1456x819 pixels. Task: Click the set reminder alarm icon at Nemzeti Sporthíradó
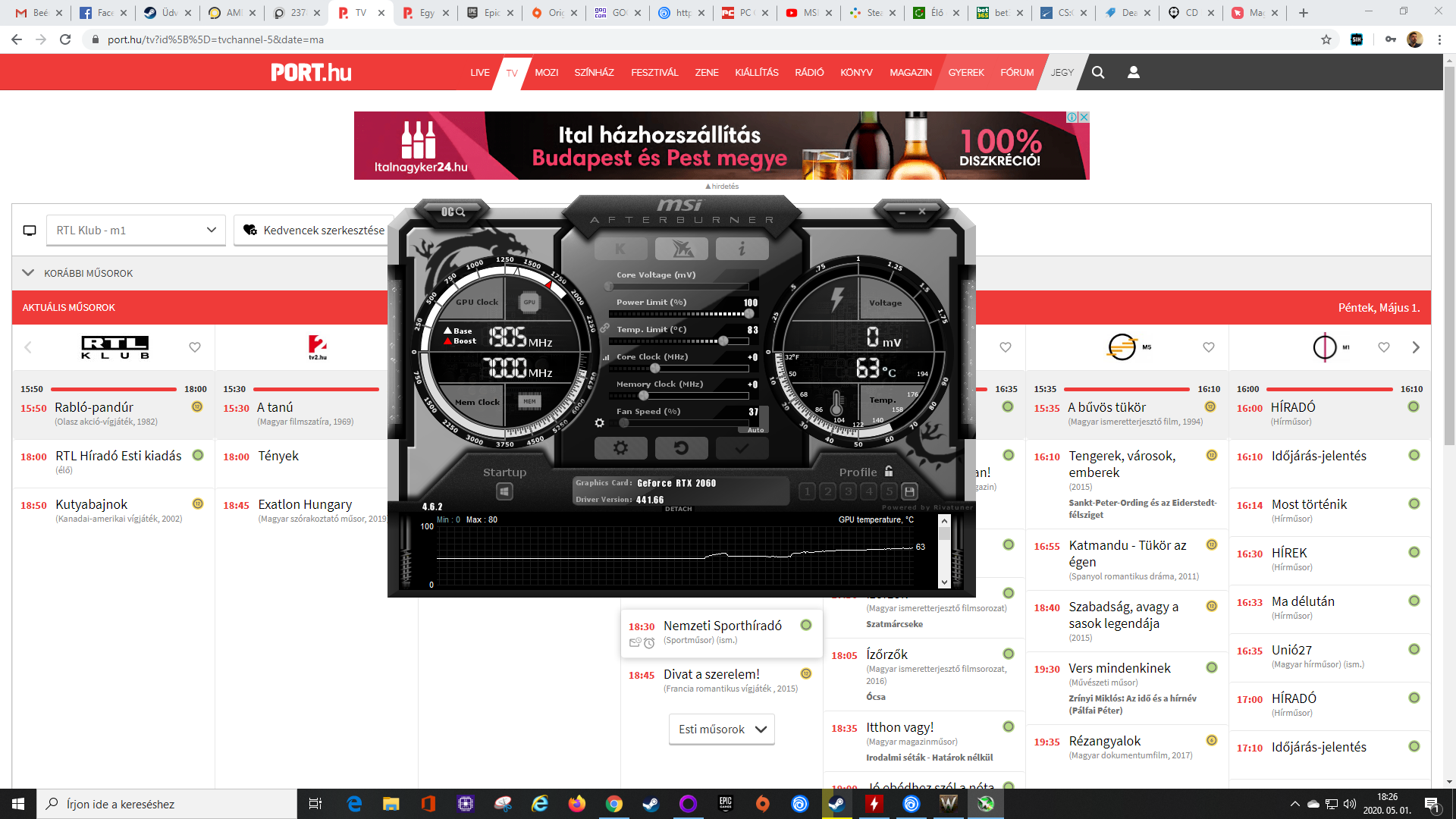[x=649, y=643]
